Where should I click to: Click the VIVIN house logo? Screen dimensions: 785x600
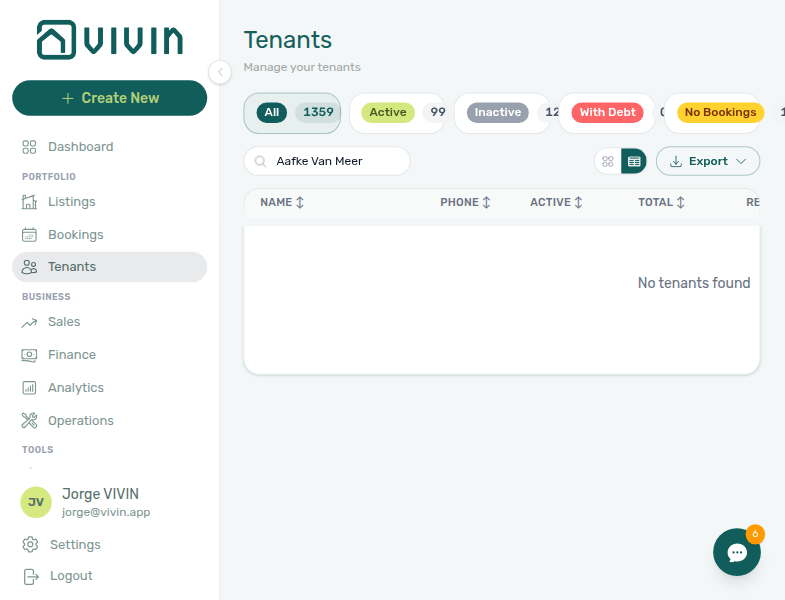pyautogui.click(x=56, y=40)
